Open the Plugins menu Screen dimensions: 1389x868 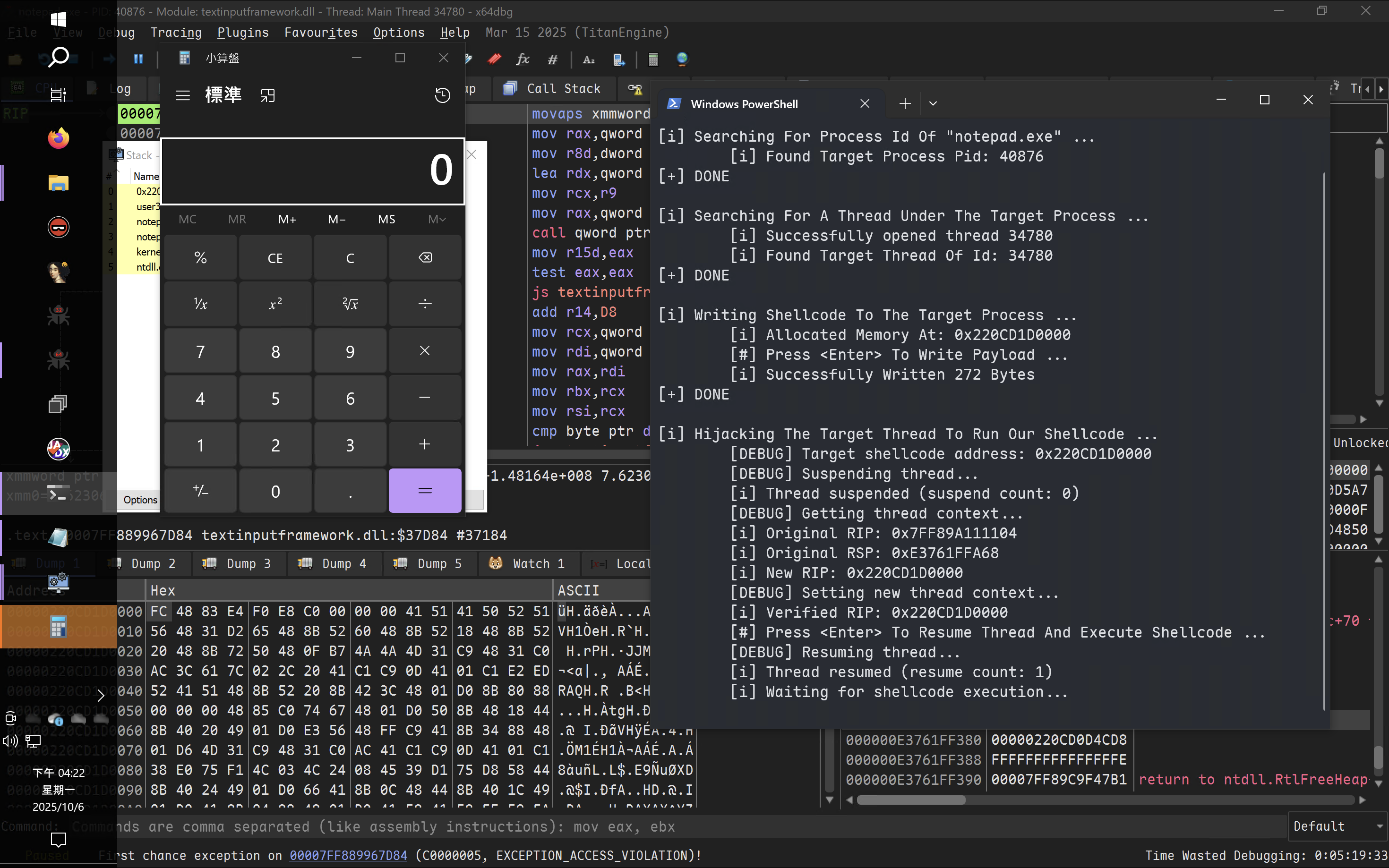[x=242, y=33]
